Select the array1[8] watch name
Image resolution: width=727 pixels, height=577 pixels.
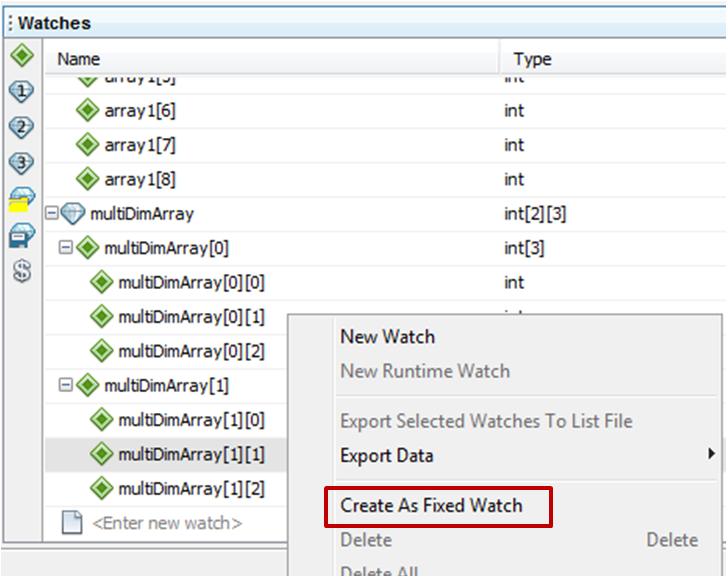(x=140, y=180)
